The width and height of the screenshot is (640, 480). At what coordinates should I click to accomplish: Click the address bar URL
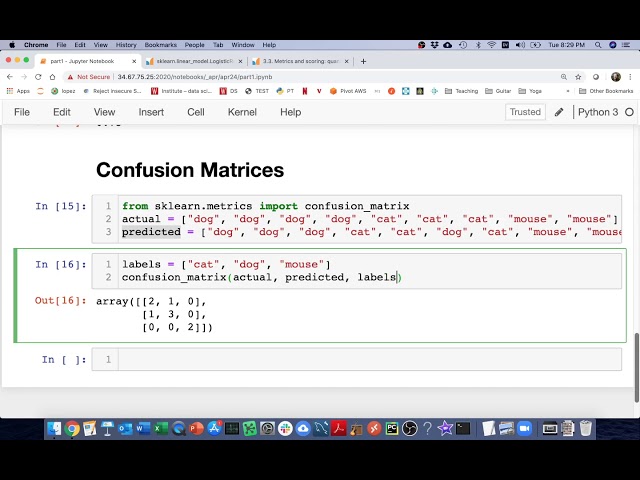tap(195, 77)
